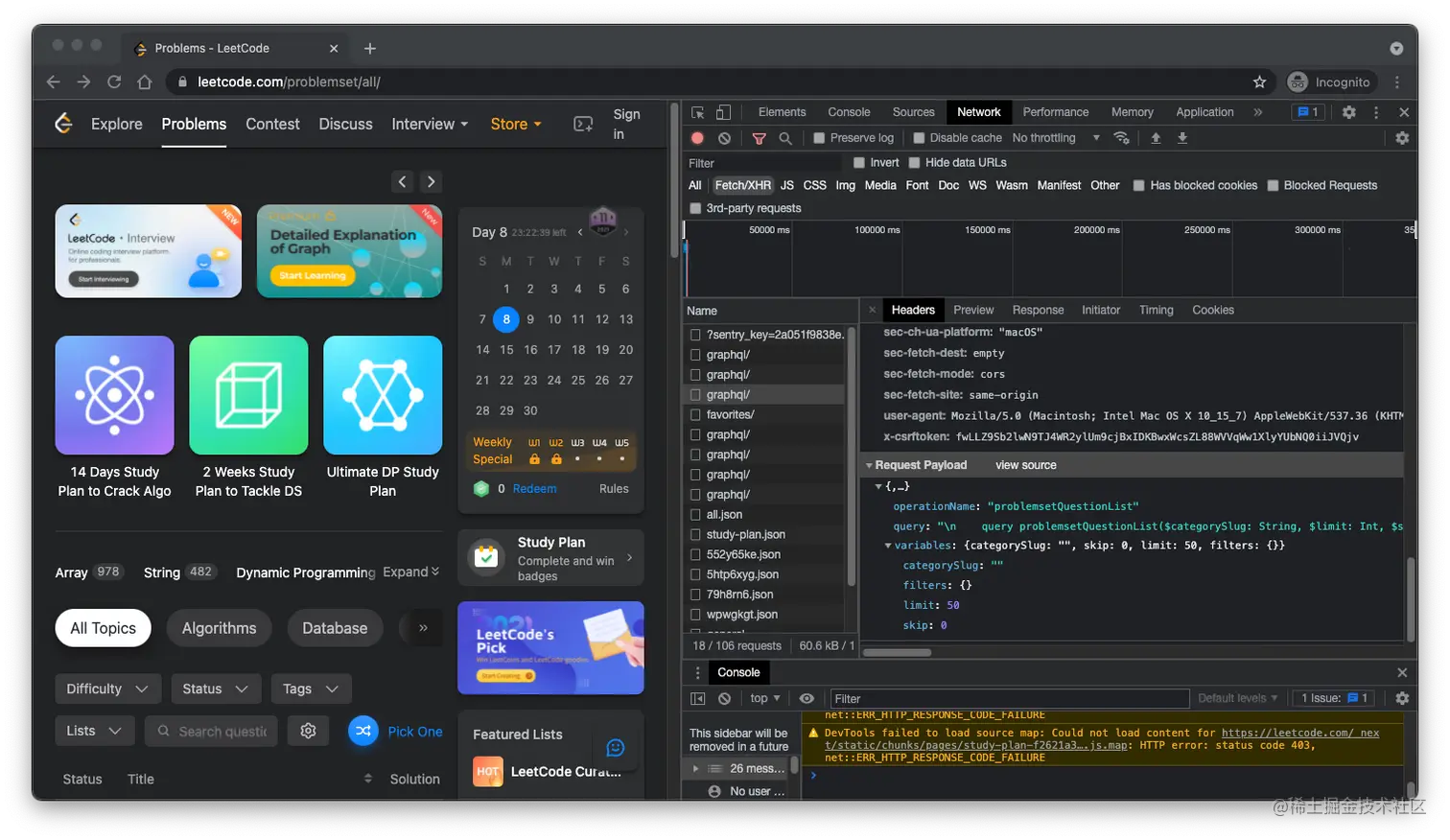Open the Response tab of request
Screen dimensions: 1450x840
[x=1038, y=311]
